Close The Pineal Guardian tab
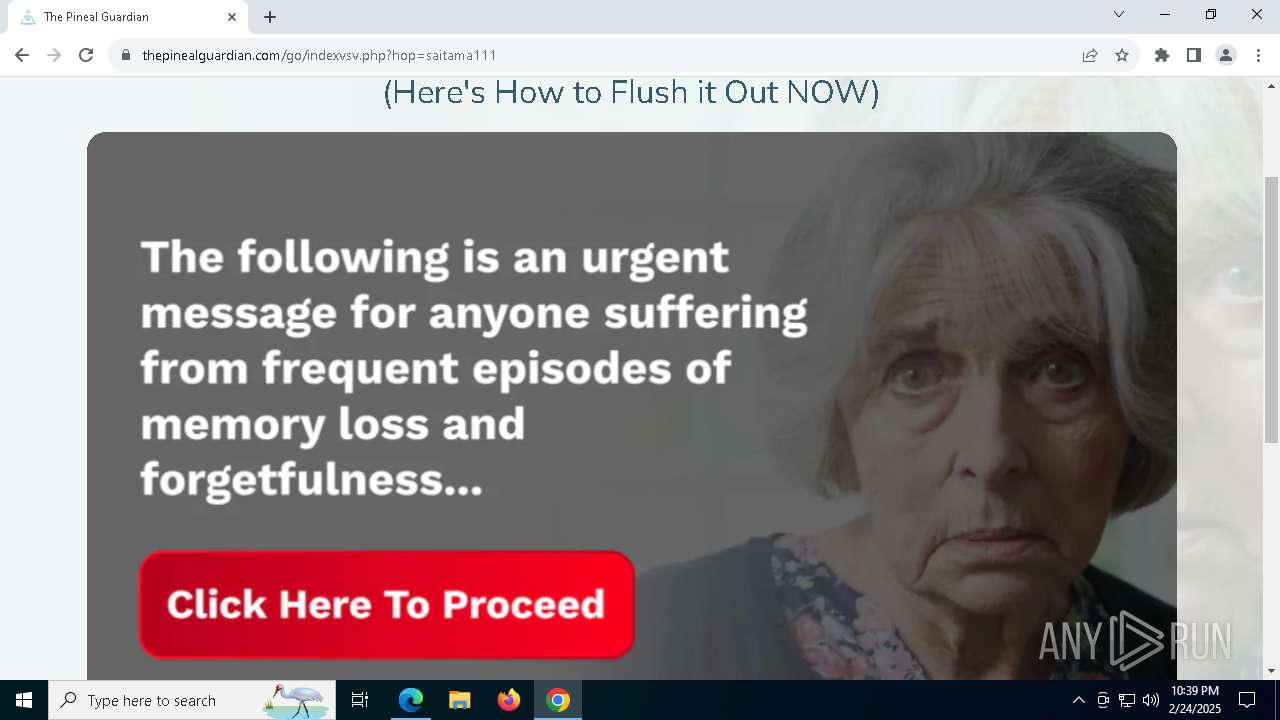The image size is (1280, 720). pyautogui.click(x=232, y=17)
